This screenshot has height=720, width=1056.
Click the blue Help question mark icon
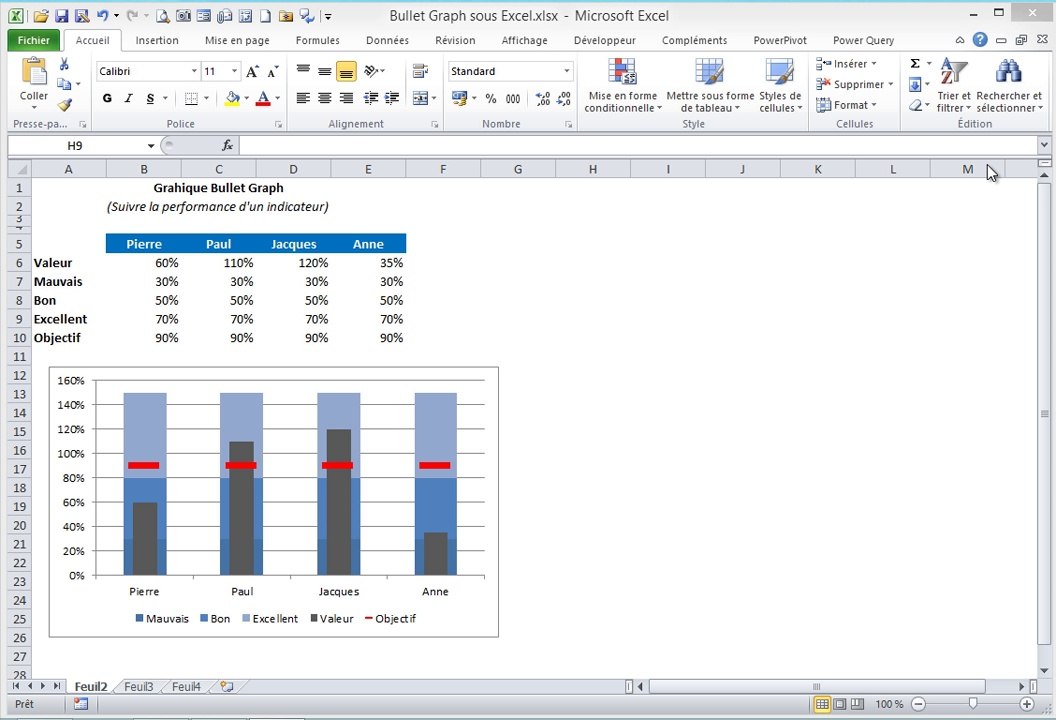pos(980,40)
